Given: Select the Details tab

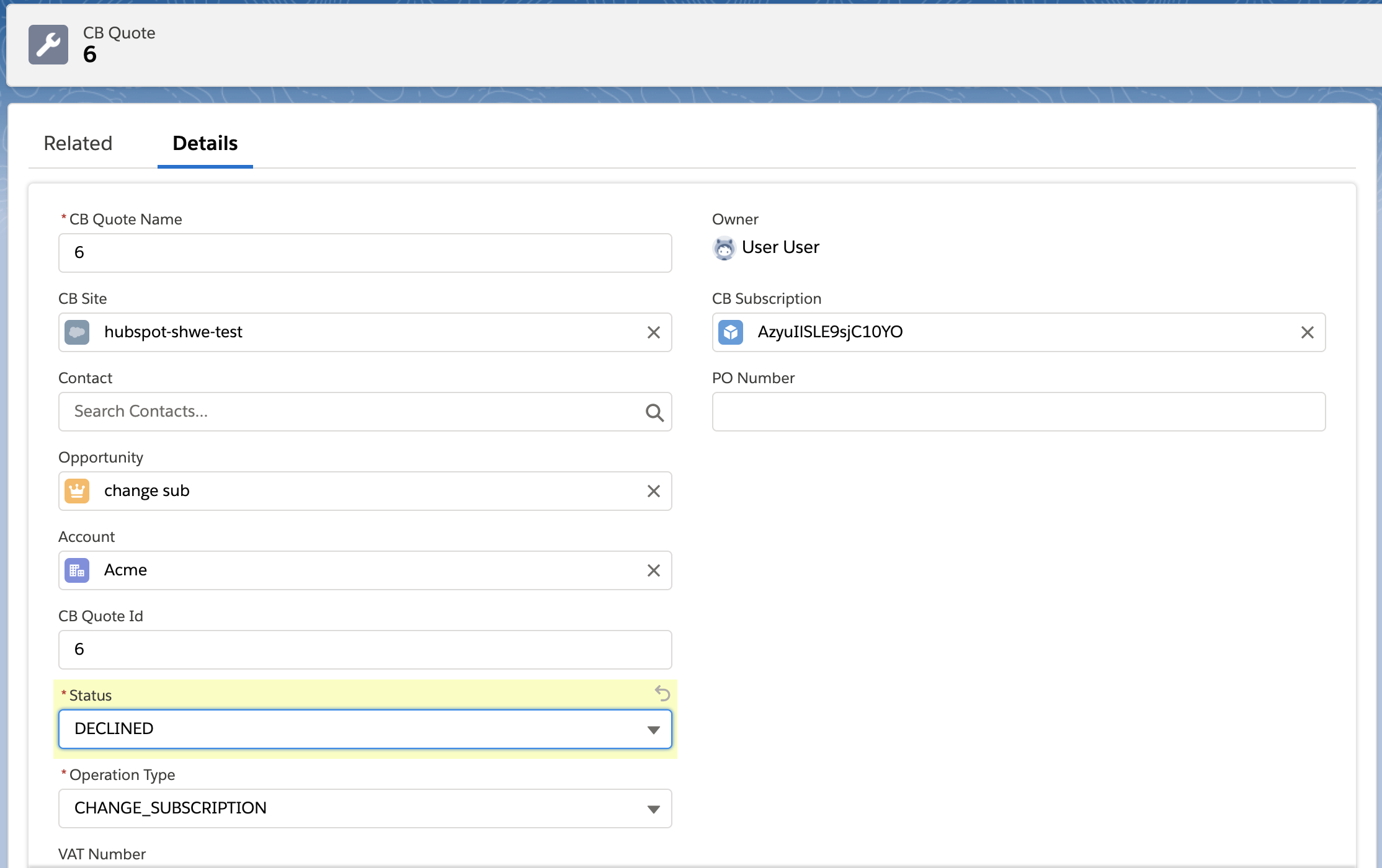Looking at the screenshot, I should pos(205,143).
